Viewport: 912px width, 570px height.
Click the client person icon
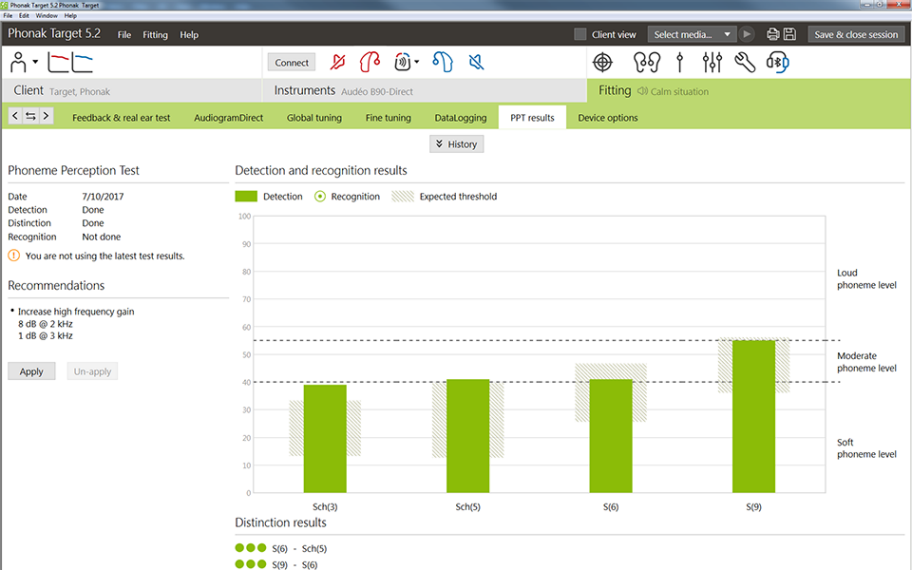point(18,63)
